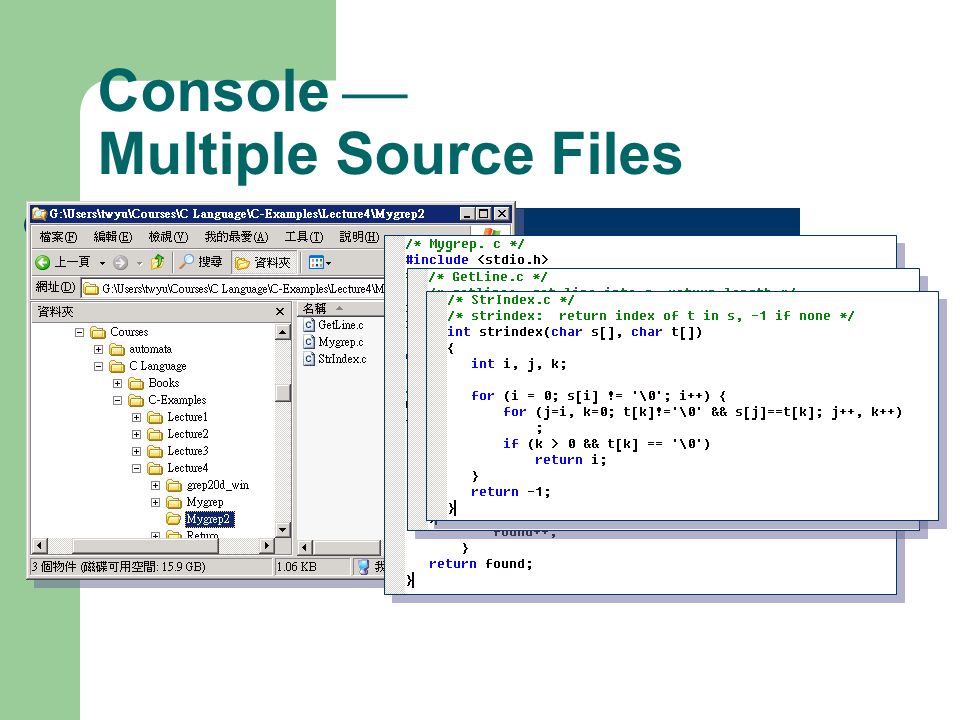Select the automata folder icon
The height and width of the screenshot is (720, 960).
point(117,350)
